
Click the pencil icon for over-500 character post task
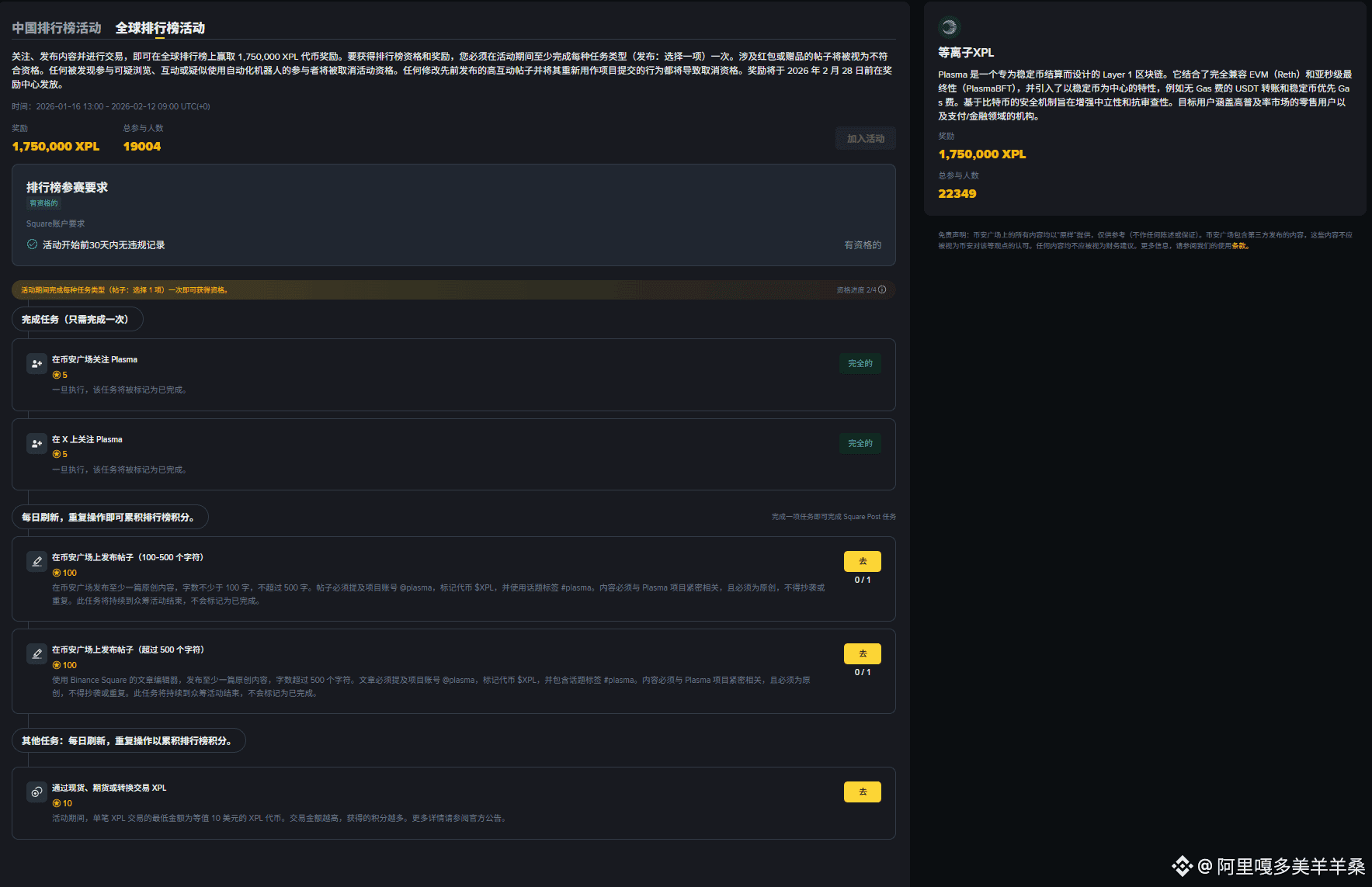[36, 654]
